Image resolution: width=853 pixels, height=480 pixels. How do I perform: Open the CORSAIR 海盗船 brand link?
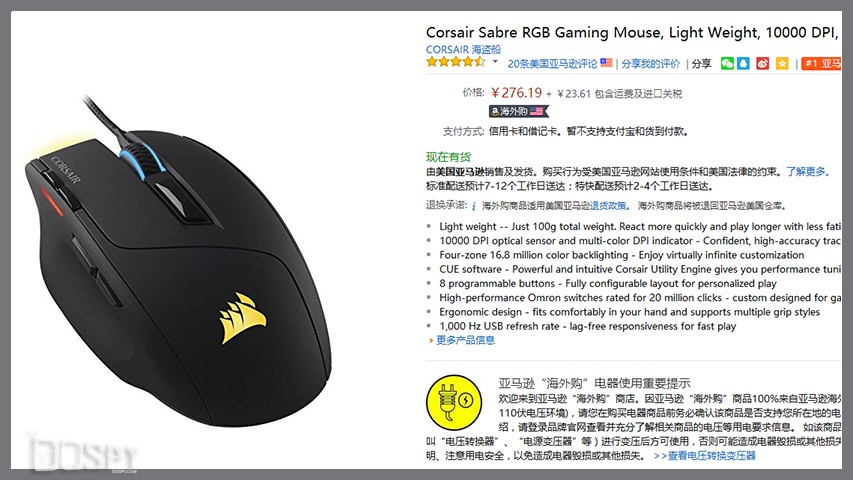point(463,49)
